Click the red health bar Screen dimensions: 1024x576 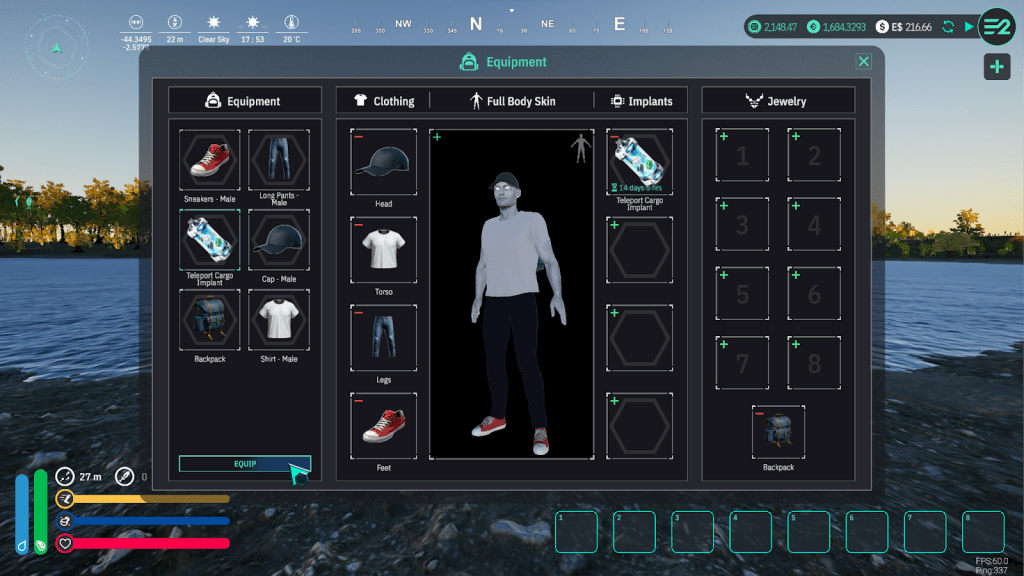[150, 544]
